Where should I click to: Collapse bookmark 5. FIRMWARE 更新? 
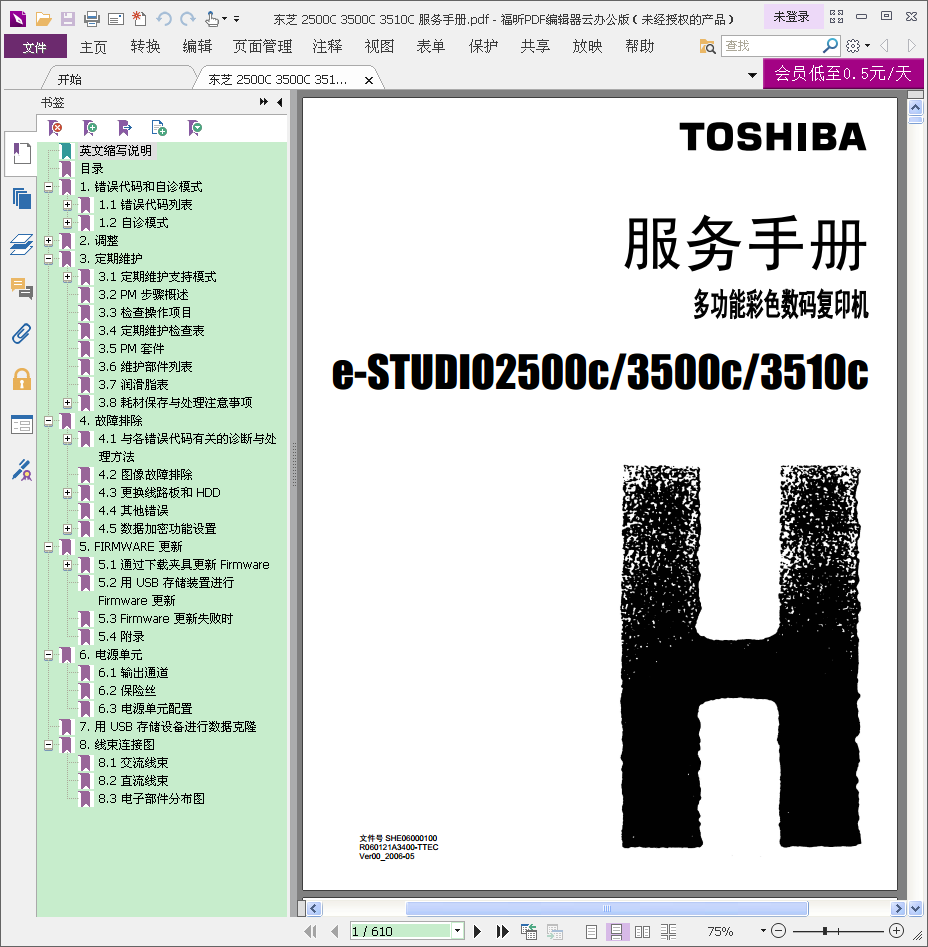click(x=49, y=547)
